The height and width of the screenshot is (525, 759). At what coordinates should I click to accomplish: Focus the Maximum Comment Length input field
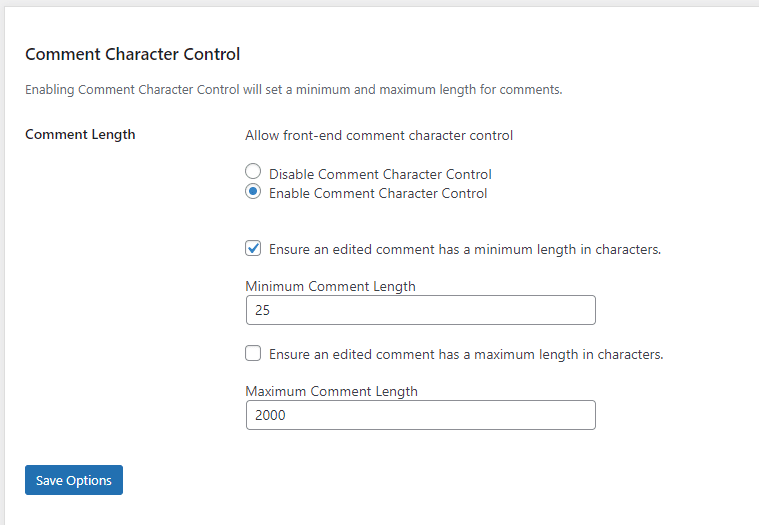[x=421, y=415]
